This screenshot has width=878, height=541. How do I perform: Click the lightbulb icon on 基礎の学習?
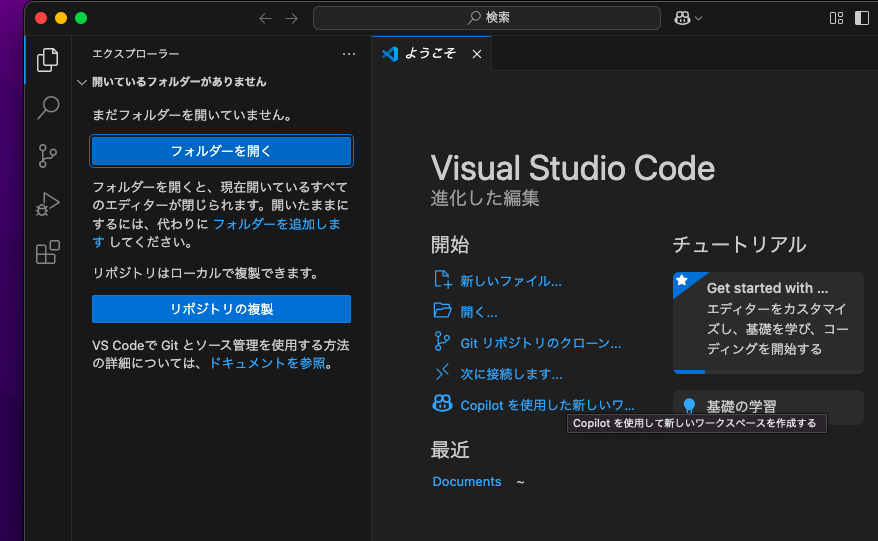click(689, 406)
